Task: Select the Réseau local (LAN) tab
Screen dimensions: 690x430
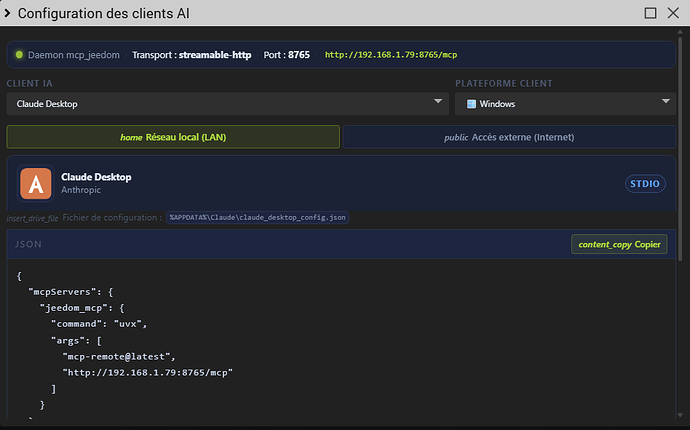Action: (173, 137)
